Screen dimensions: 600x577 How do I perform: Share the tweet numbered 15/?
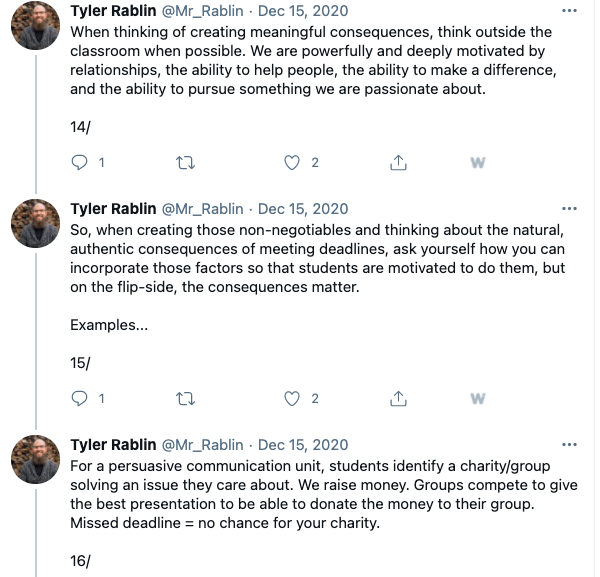[x=398, y=399]
